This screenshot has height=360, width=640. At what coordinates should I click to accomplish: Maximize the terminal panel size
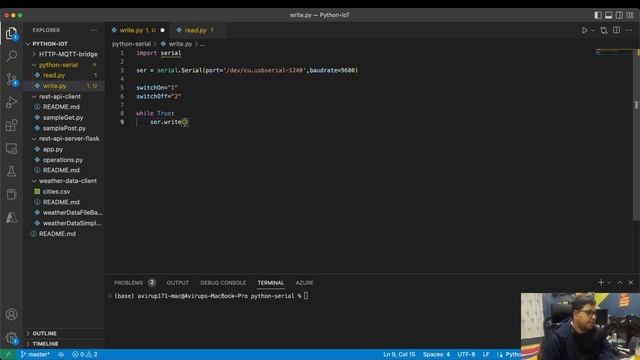tap(620, 282)
